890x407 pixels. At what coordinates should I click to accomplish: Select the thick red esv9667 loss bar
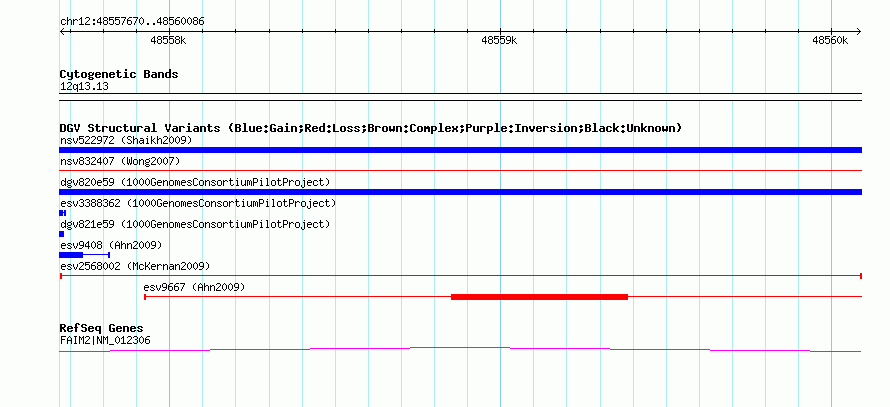(539, 297)
